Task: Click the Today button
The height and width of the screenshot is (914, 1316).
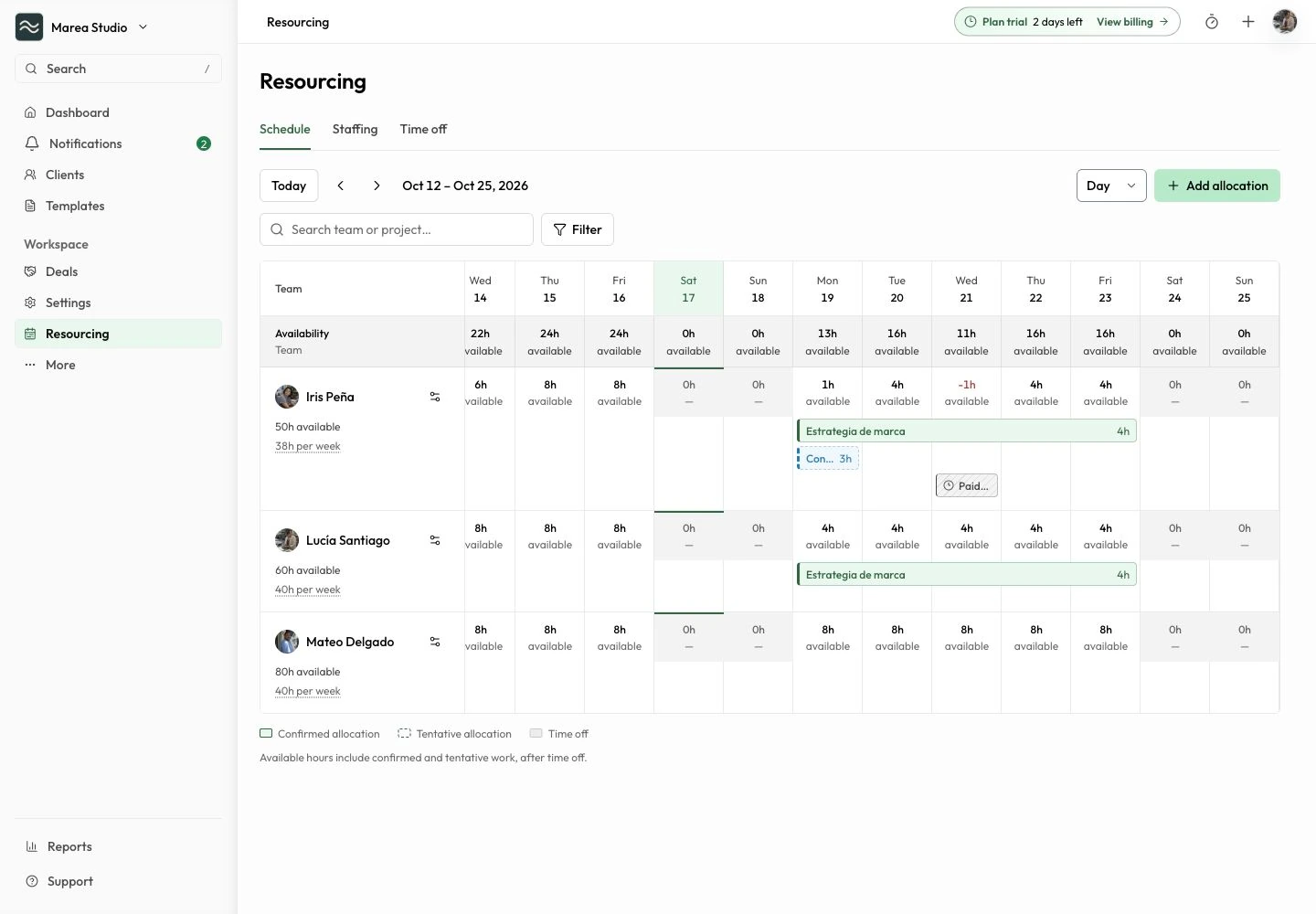Action: pos(289,186)
